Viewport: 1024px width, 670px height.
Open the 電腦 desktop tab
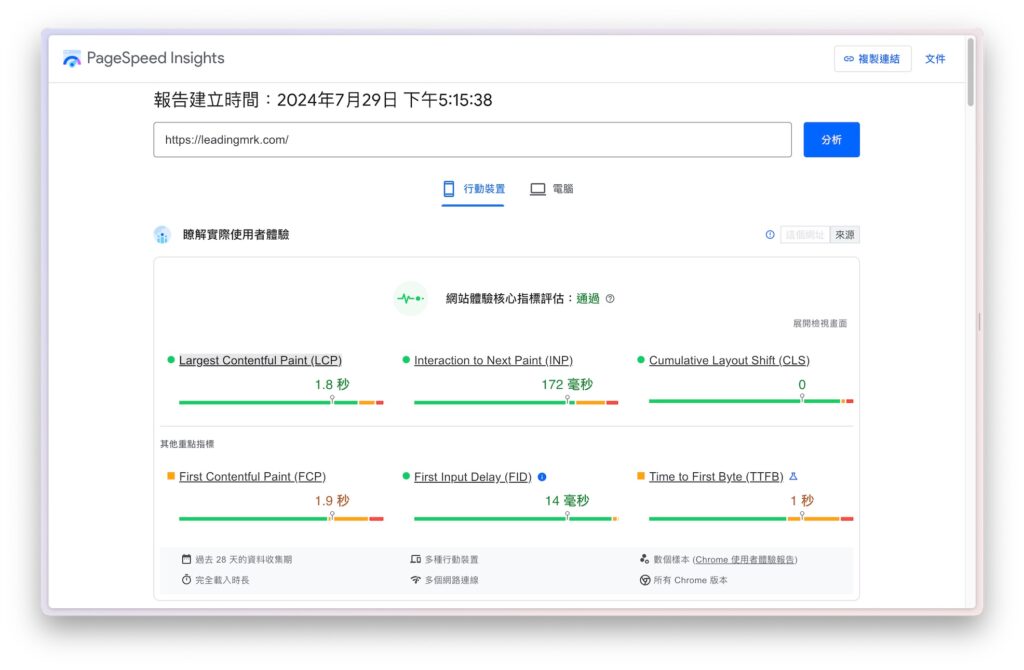coord(551,189)
